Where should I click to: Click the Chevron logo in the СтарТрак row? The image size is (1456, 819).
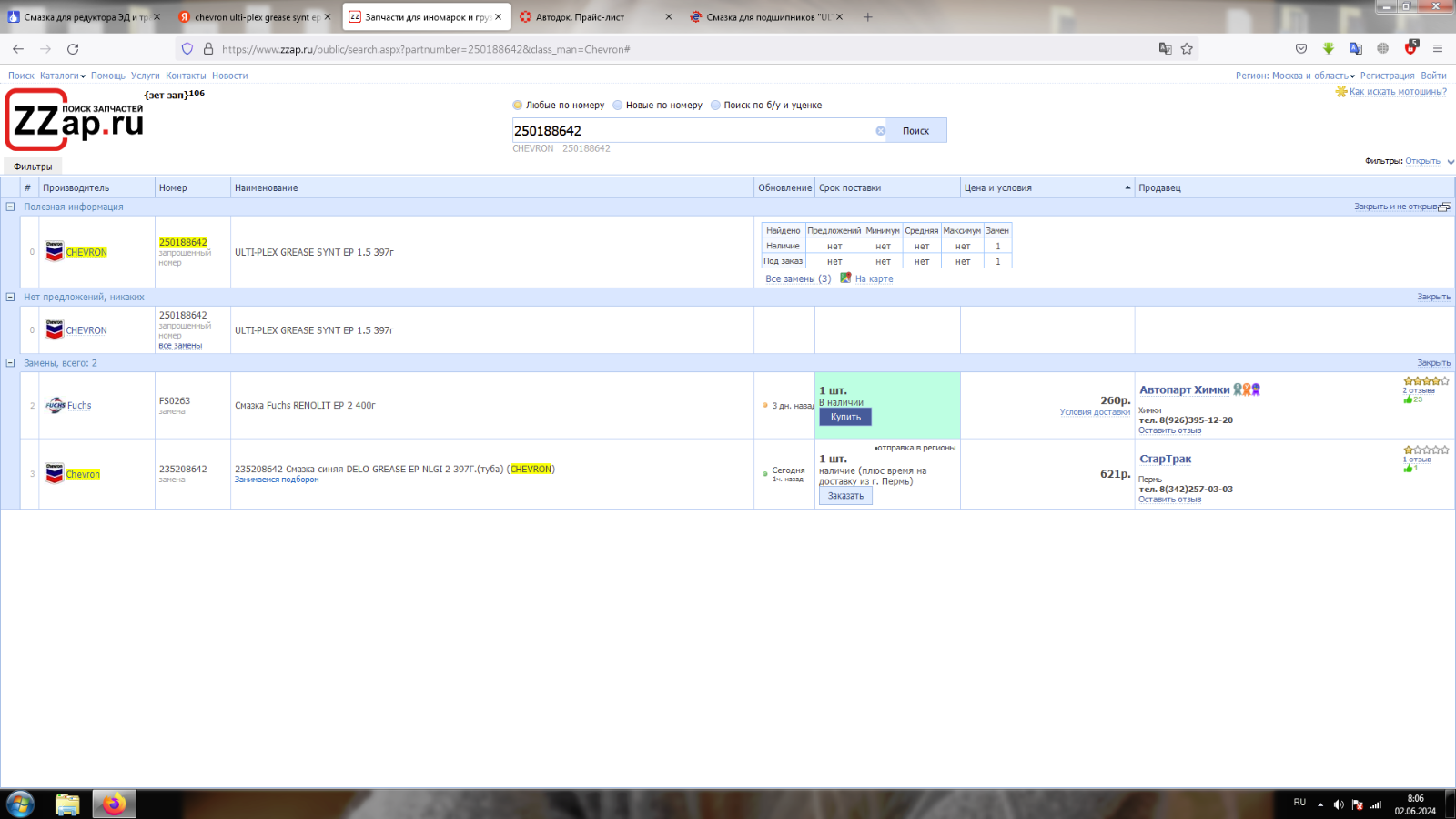pyautogui.click(x=55, y=474)
